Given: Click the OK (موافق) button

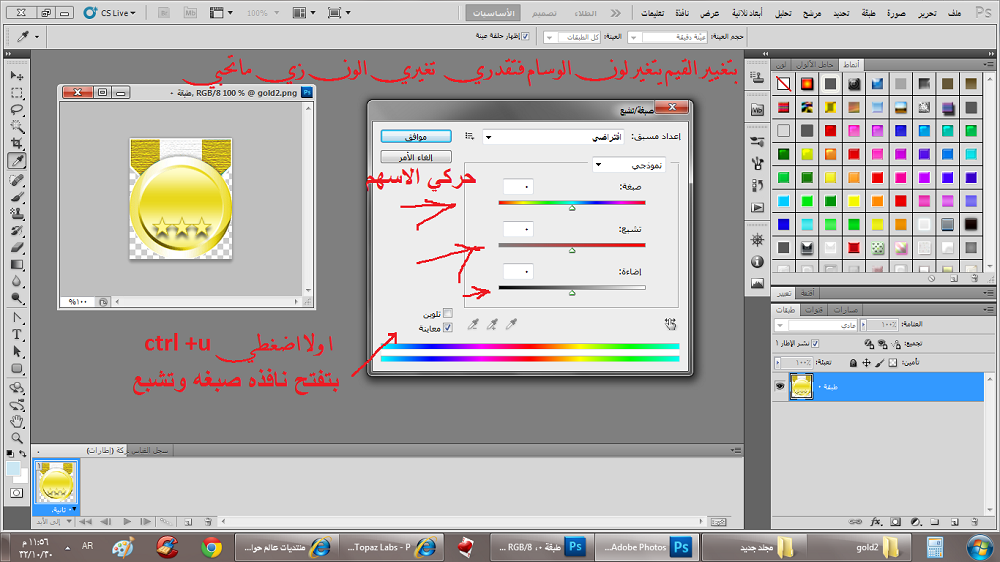Looking at the screenshot, I should 416,136.
